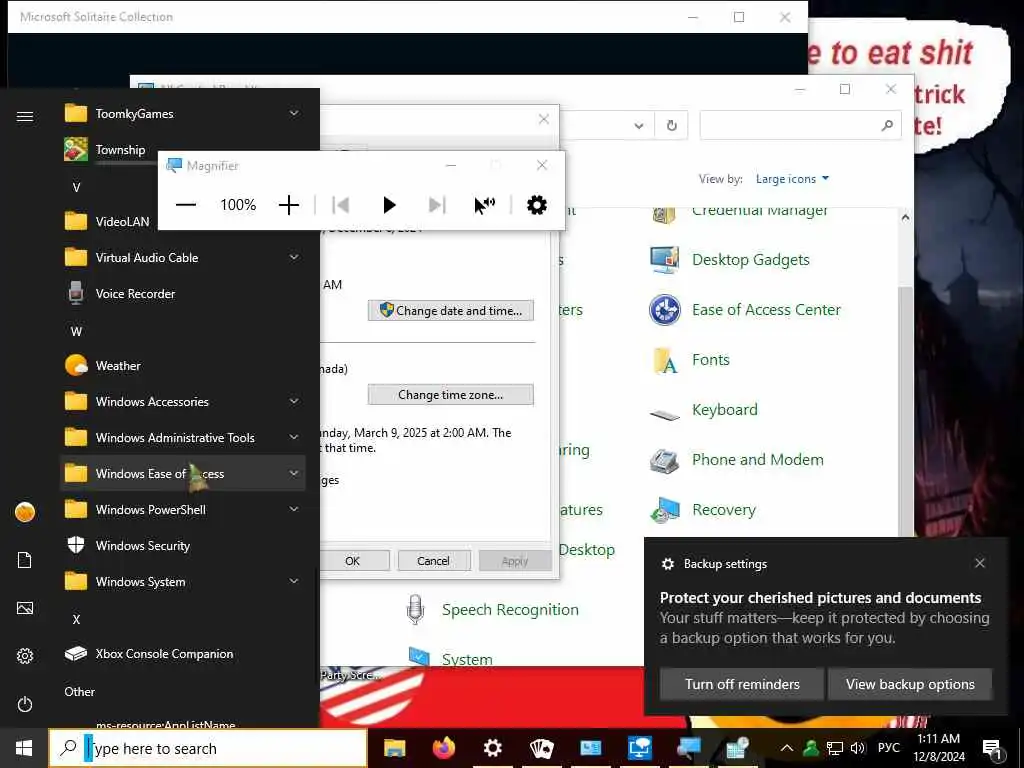Expand Windows PowerShell folder

pos(294,509)
